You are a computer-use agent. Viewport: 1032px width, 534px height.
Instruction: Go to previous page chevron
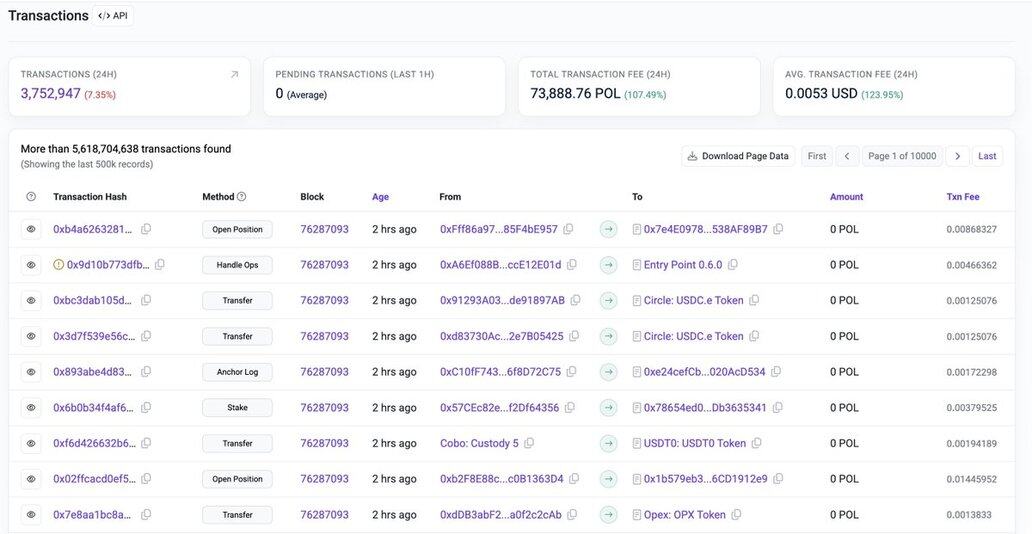click(847, 156)
